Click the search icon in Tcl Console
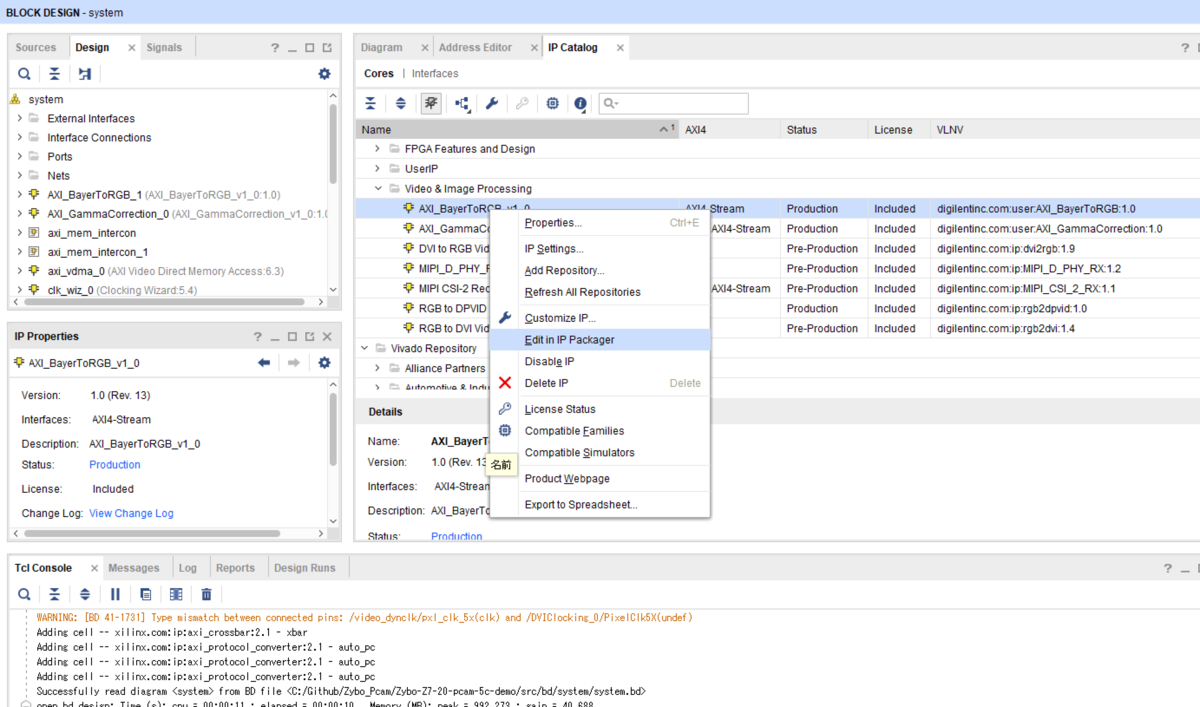 pos(24,594)
